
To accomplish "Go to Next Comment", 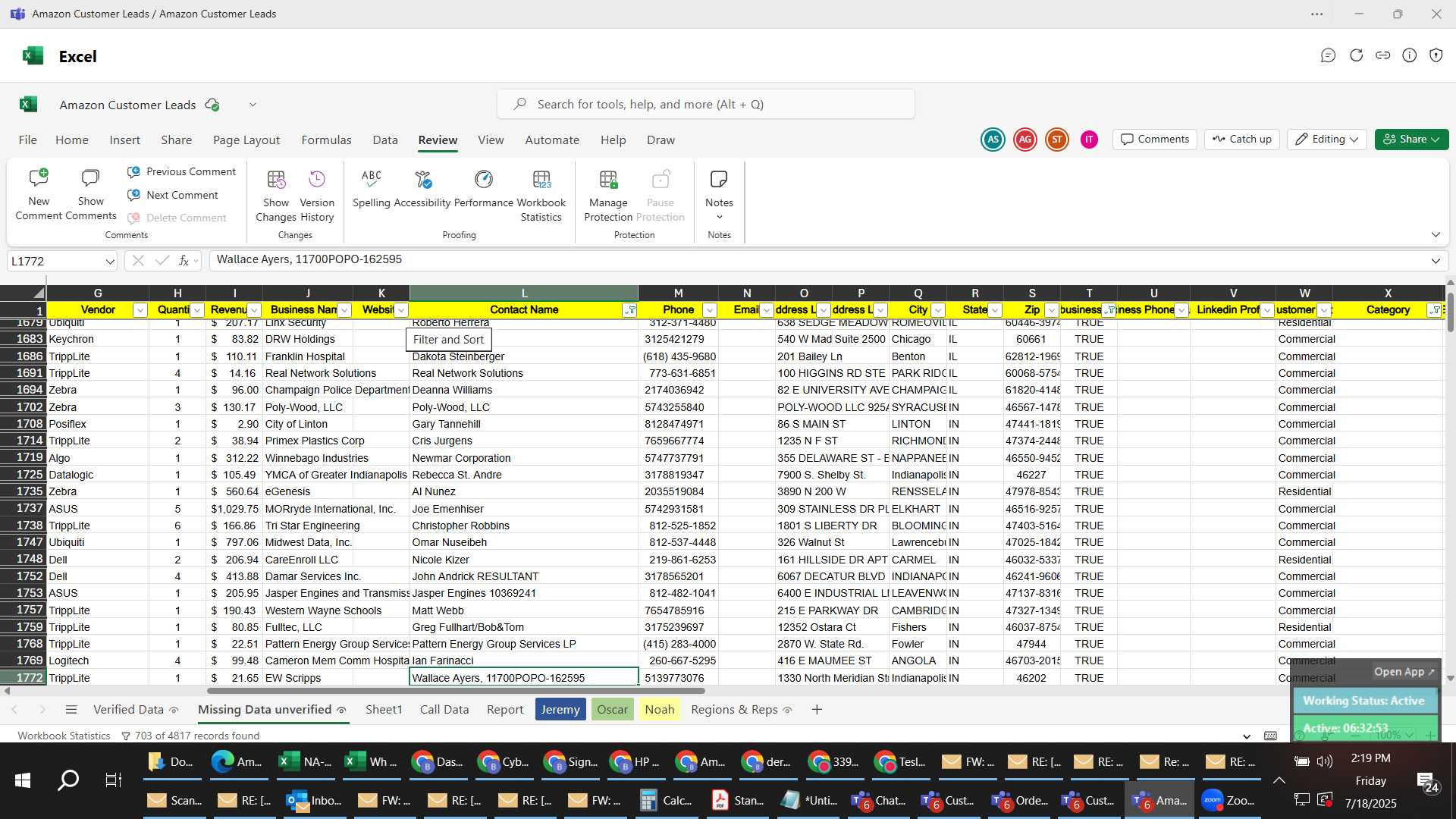I will (173, 195).
